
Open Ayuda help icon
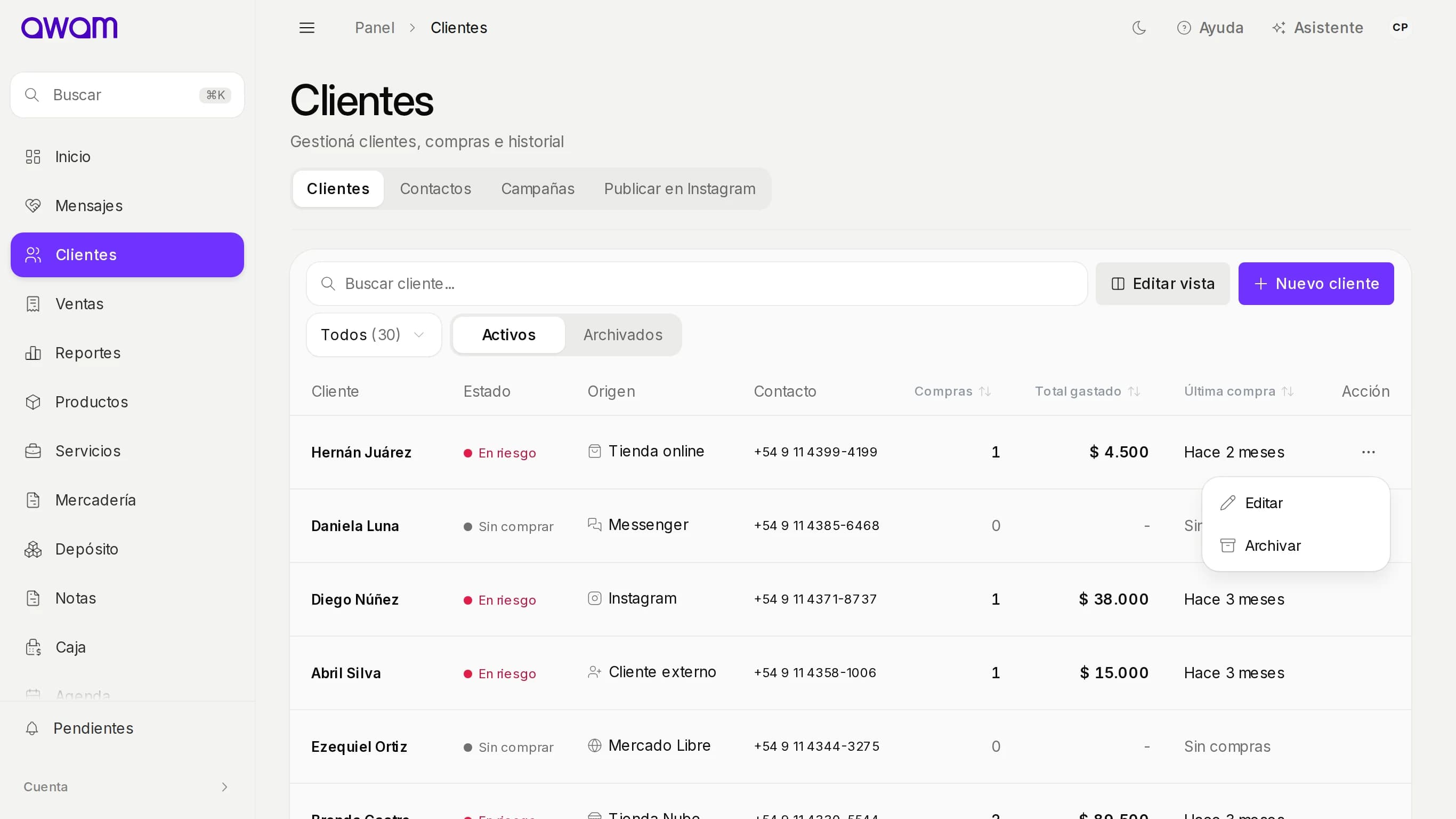(1184, 28)
